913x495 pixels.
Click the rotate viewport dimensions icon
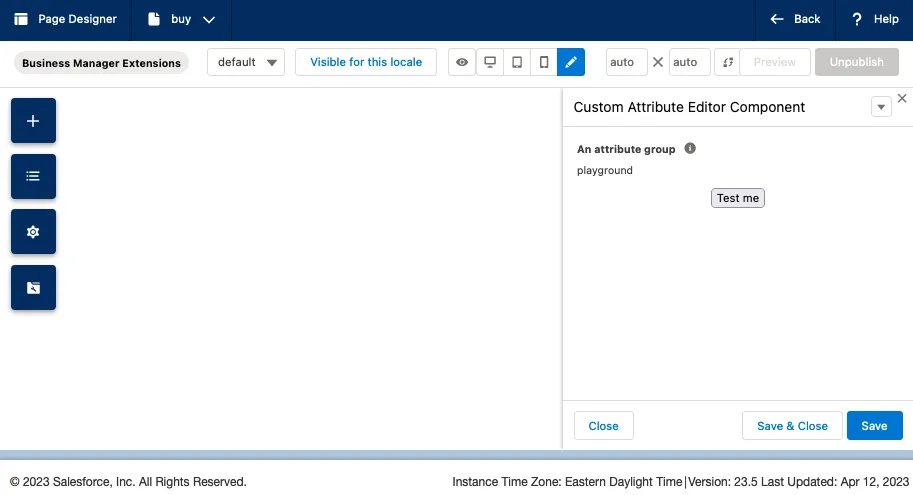pyautogui.click(x=728, y=62)
